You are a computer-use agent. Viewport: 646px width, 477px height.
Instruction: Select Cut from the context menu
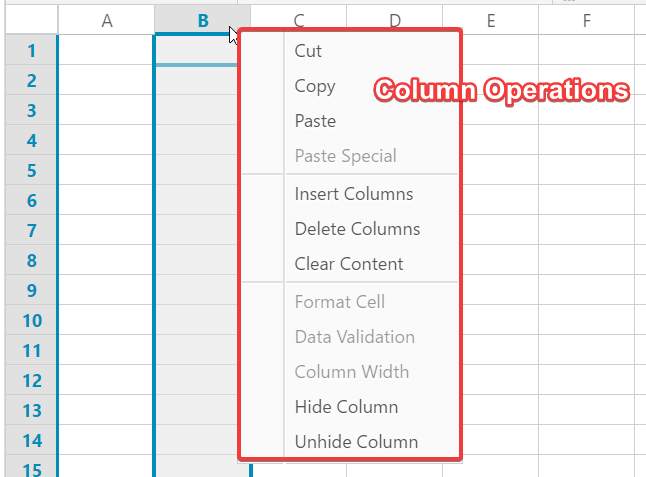[308, 51]
